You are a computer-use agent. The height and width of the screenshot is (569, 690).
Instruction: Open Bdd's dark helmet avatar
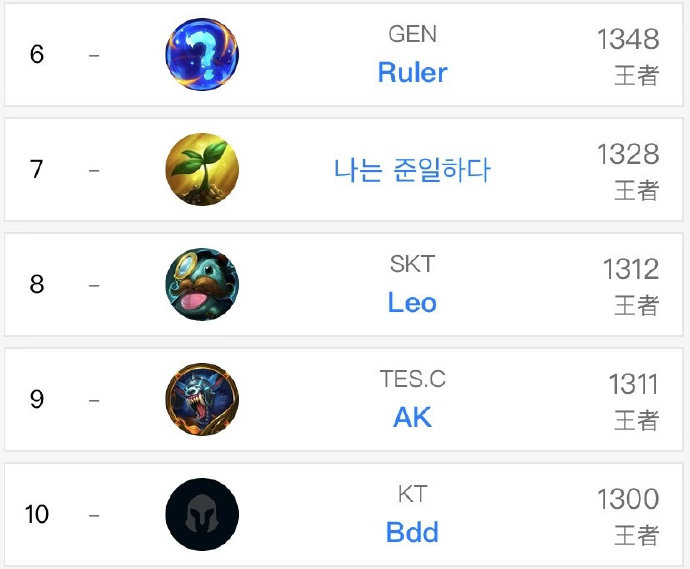coord(202,514)
